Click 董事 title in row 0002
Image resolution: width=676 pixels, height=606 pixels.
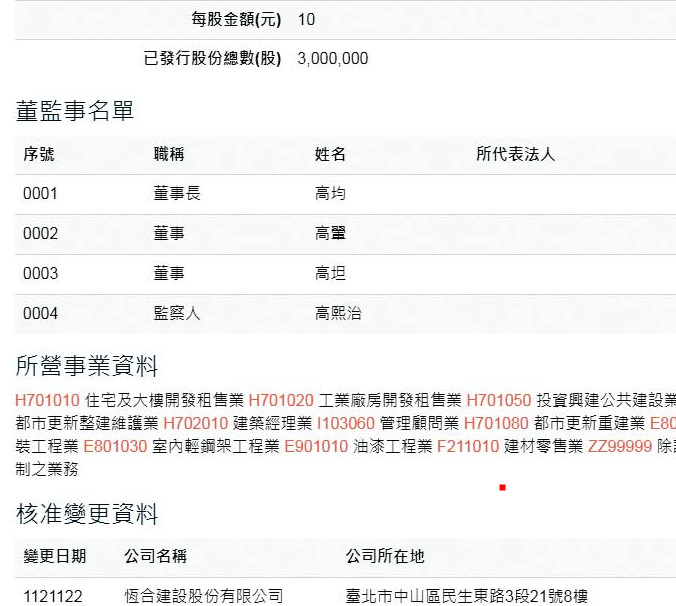(x=169, y=234)
